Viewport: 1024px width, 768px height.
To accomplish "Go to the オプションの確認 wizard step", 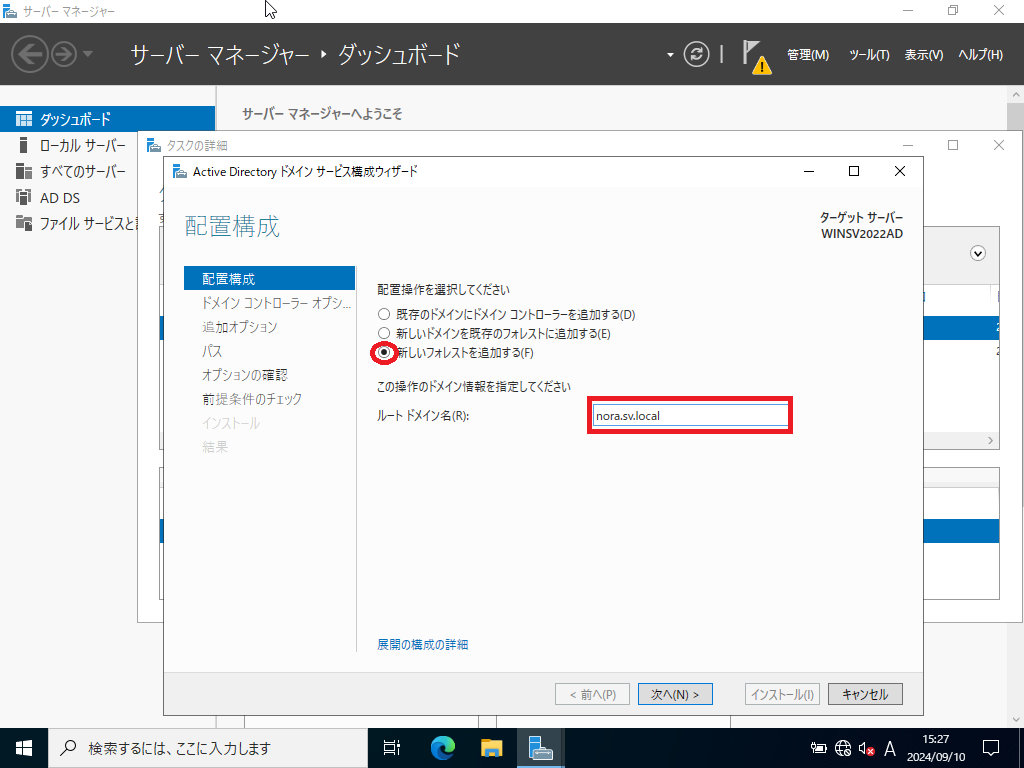I will pyautogui.click(x=244, y=375).
